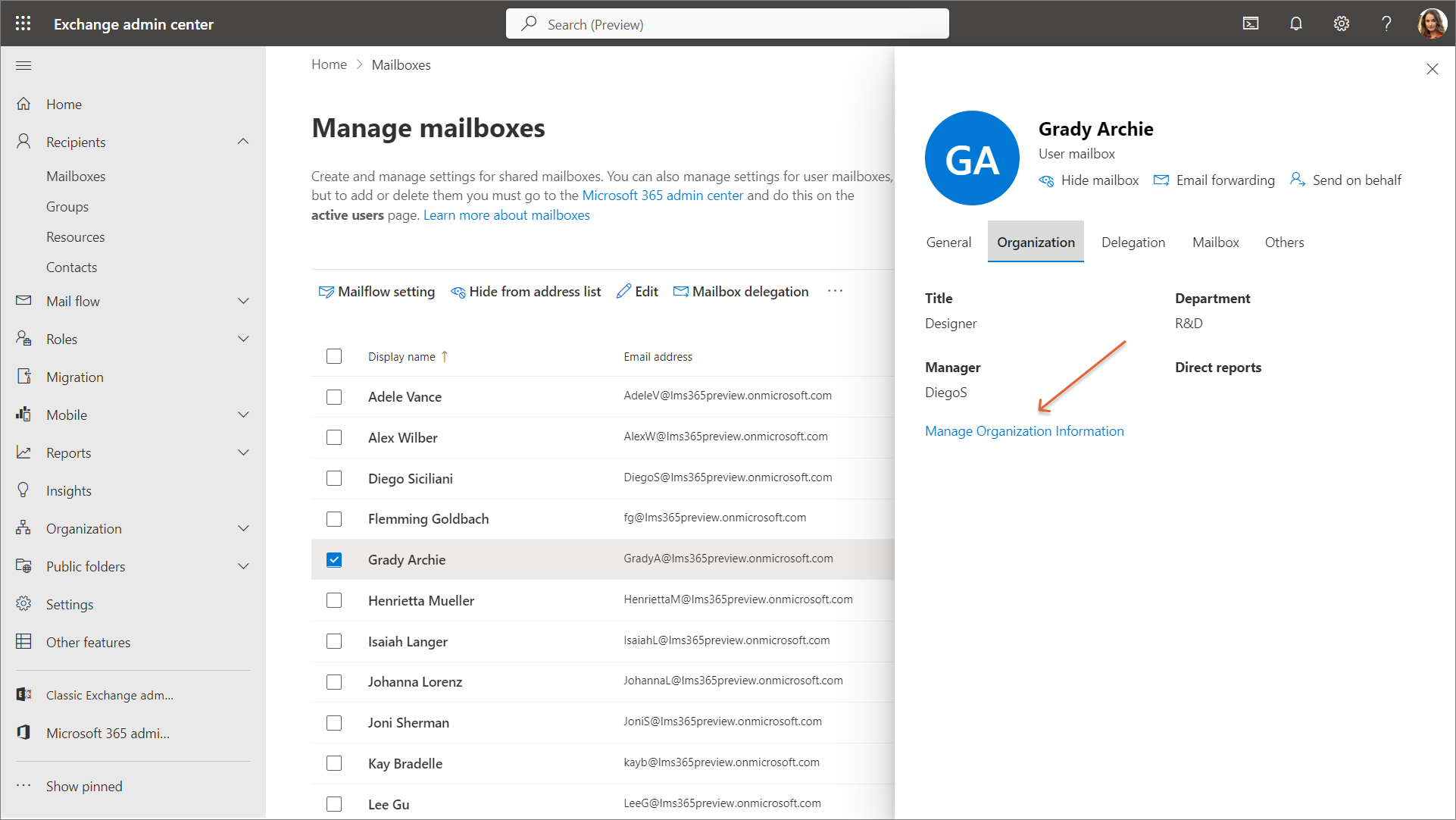Expand the Mail flow section

(x=243, y=301)
